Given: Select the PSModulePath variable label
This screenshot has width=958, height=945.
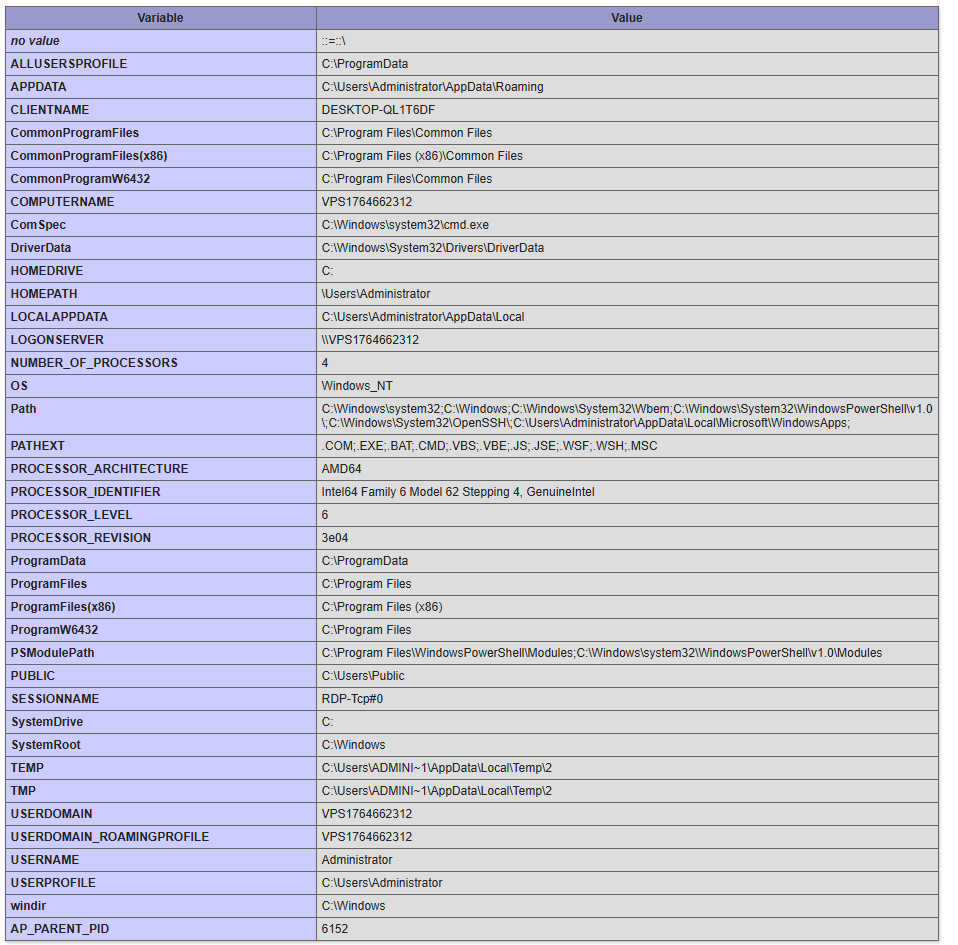Looking at the screenshot, I should click(52, 653).
